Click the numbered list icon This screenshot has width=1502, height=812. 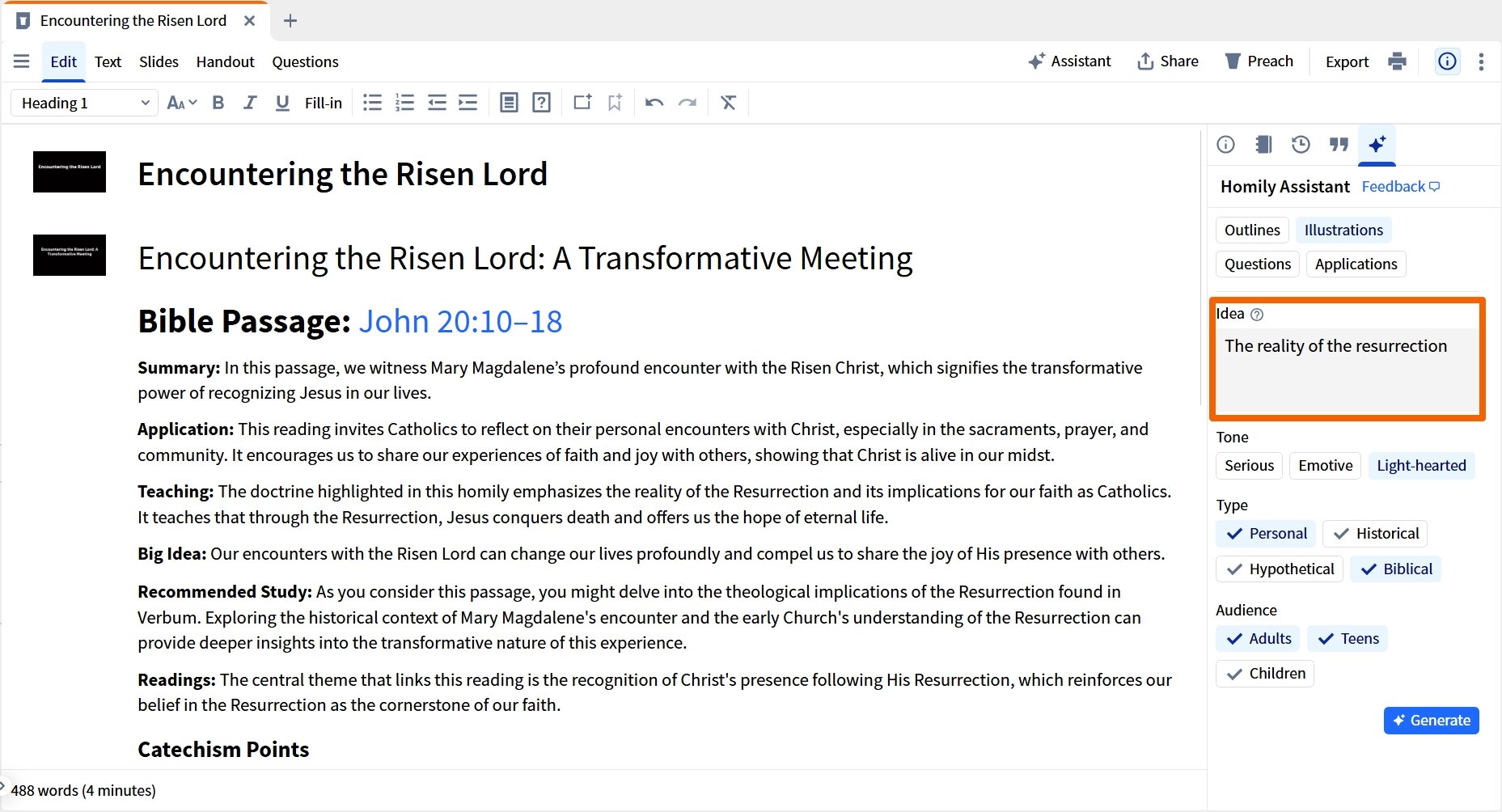404,103
